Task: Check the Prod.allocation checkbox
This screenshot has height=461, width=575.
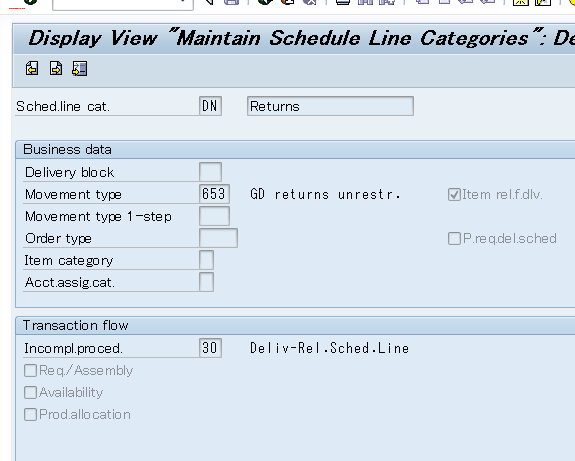Action: 30,414
